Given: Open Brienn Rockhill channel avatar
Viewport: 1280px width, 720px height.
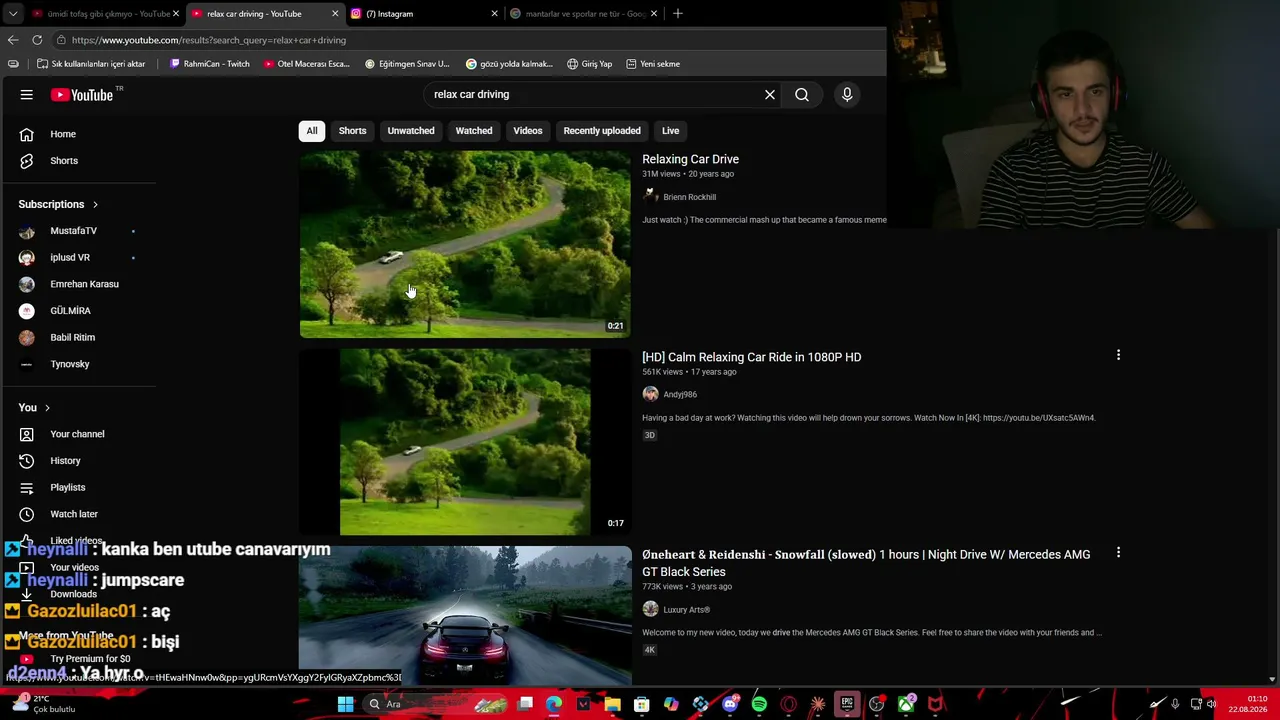Looking at the screenshot, I should (x=650, y=197).
